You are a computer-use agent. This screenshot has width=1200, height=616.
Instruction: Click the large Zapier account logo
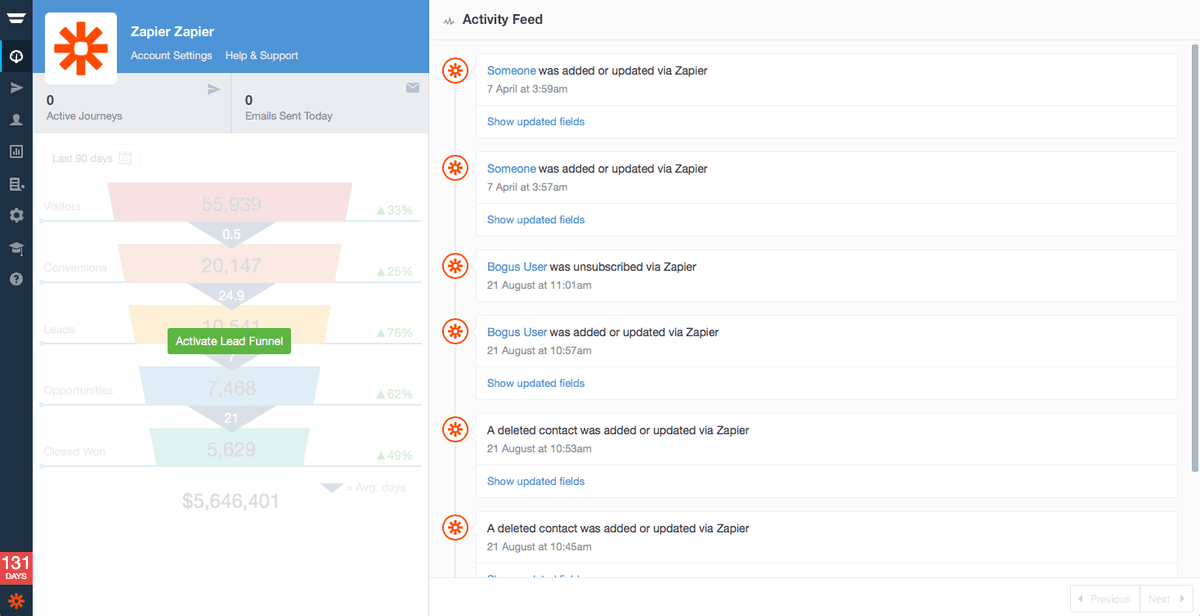pos(81,48)
